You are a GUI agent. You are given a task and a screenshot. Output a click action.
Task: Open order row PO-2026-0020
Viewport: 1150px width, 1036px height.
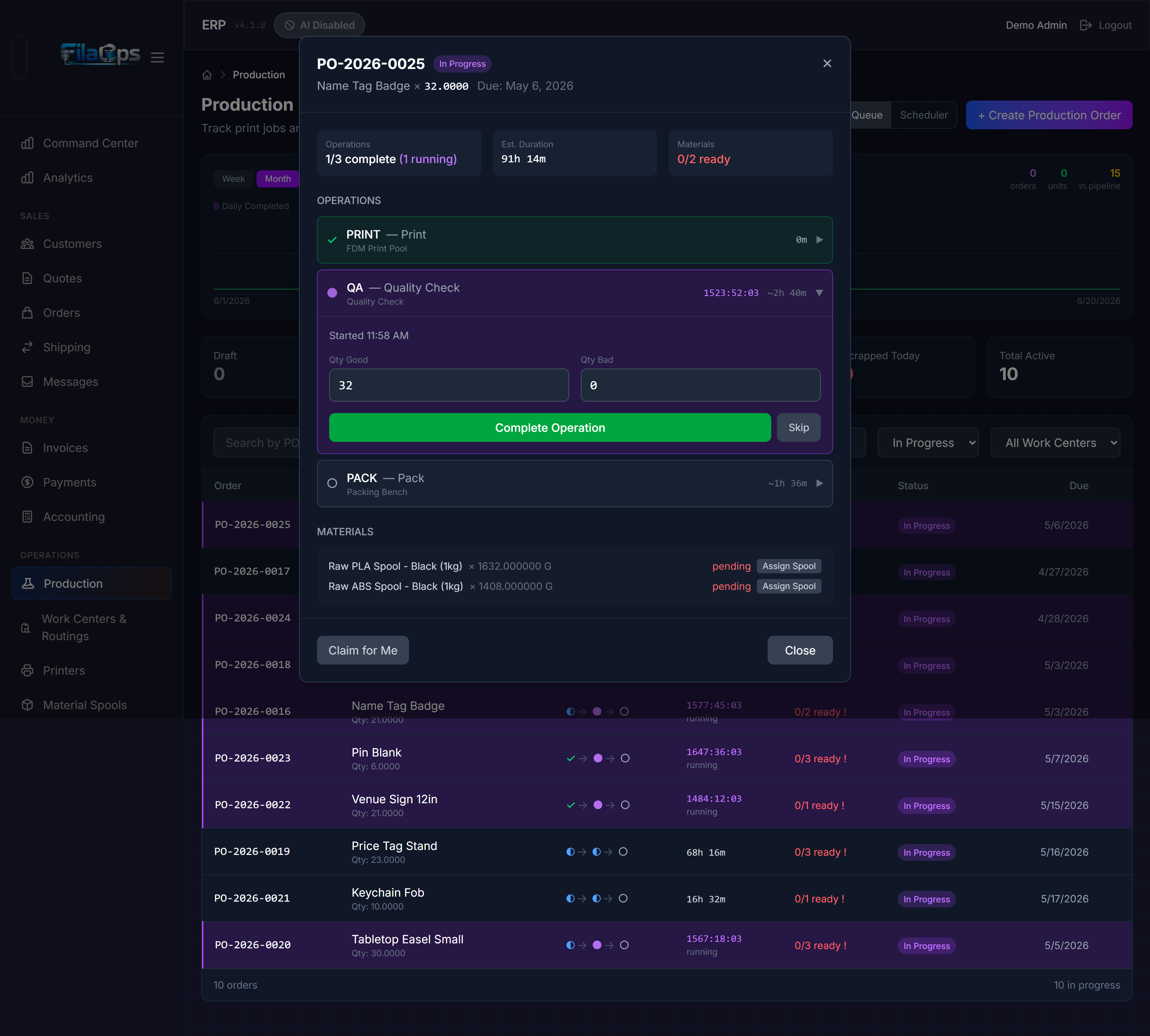pos(667,945)
